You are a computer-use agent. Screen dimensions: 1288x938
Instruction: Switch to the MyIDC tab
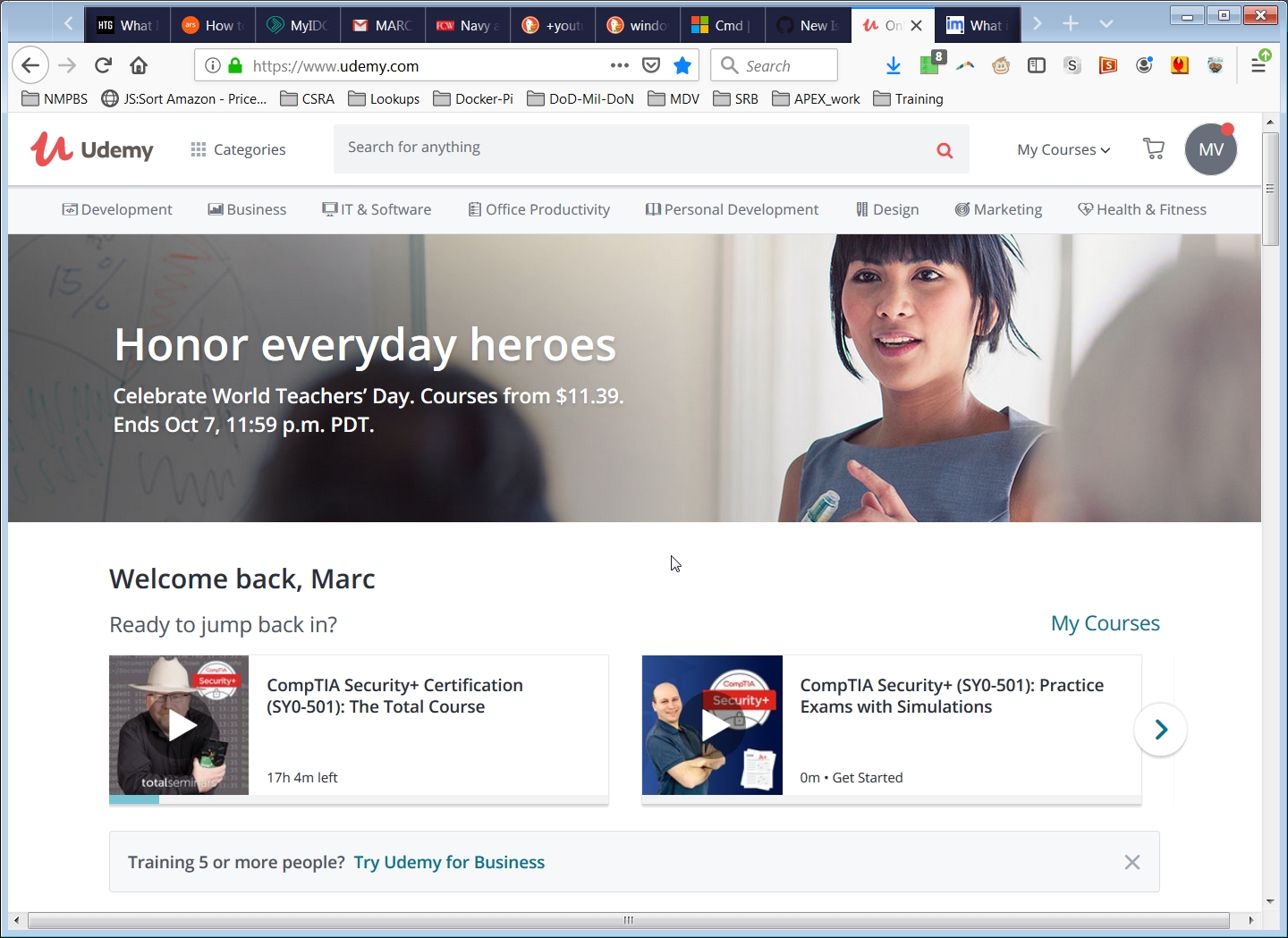click(298, 25)
